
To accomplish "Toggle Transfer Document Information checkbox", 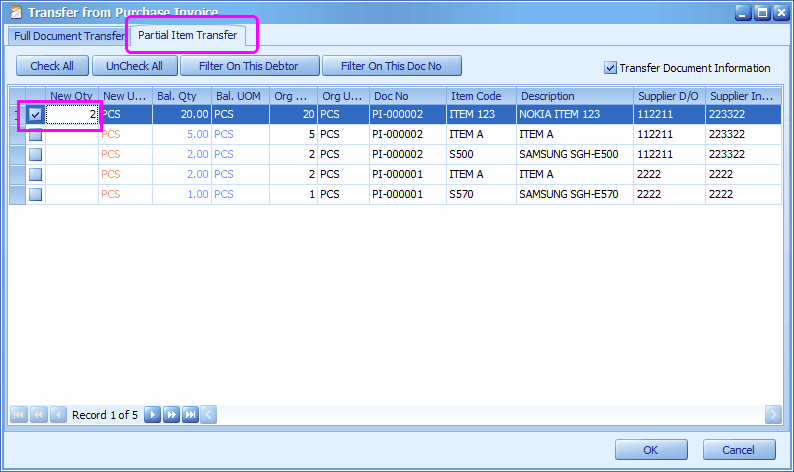I will coord(610,68).
